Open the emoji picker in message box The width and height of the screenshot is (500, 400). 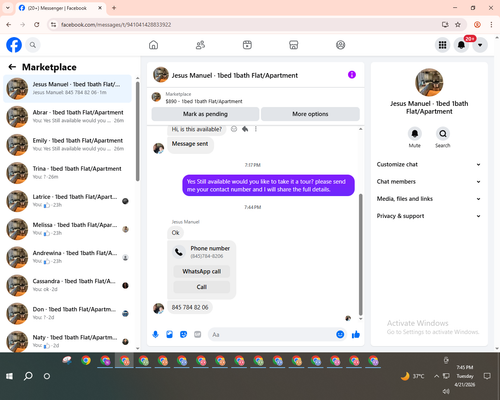click(340, 334)
